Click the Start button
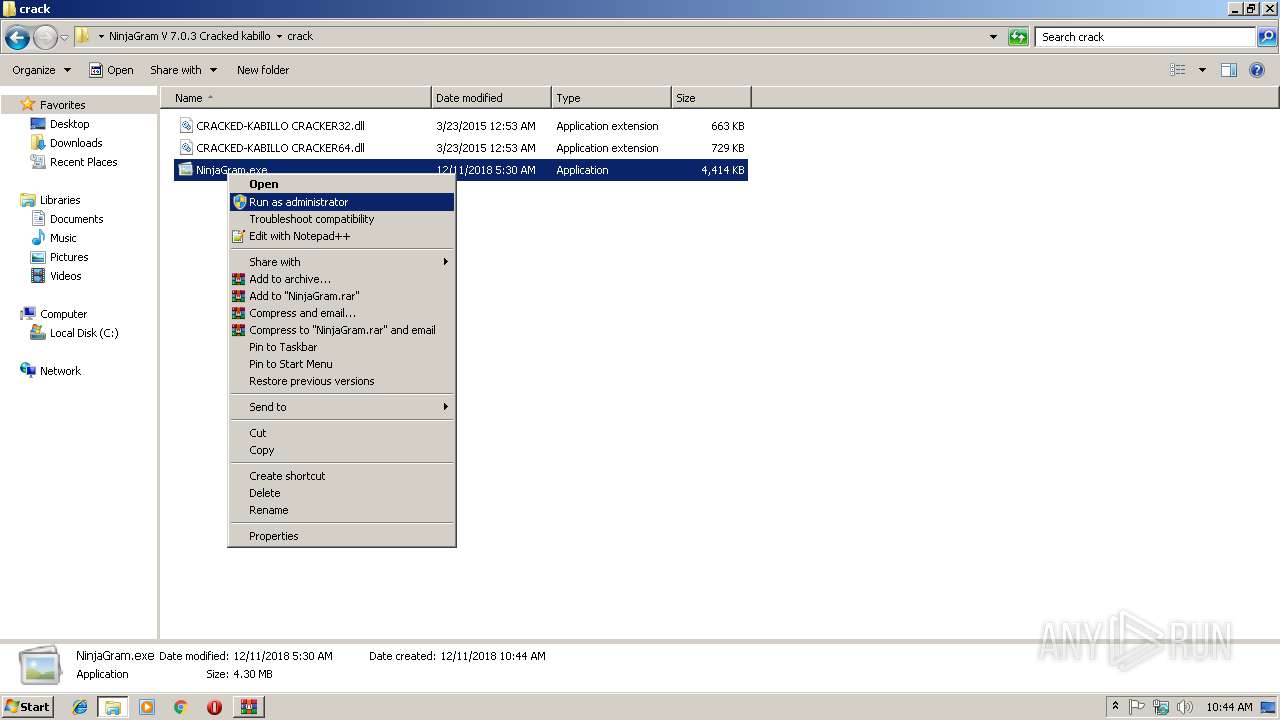 [x=27, y=707]
